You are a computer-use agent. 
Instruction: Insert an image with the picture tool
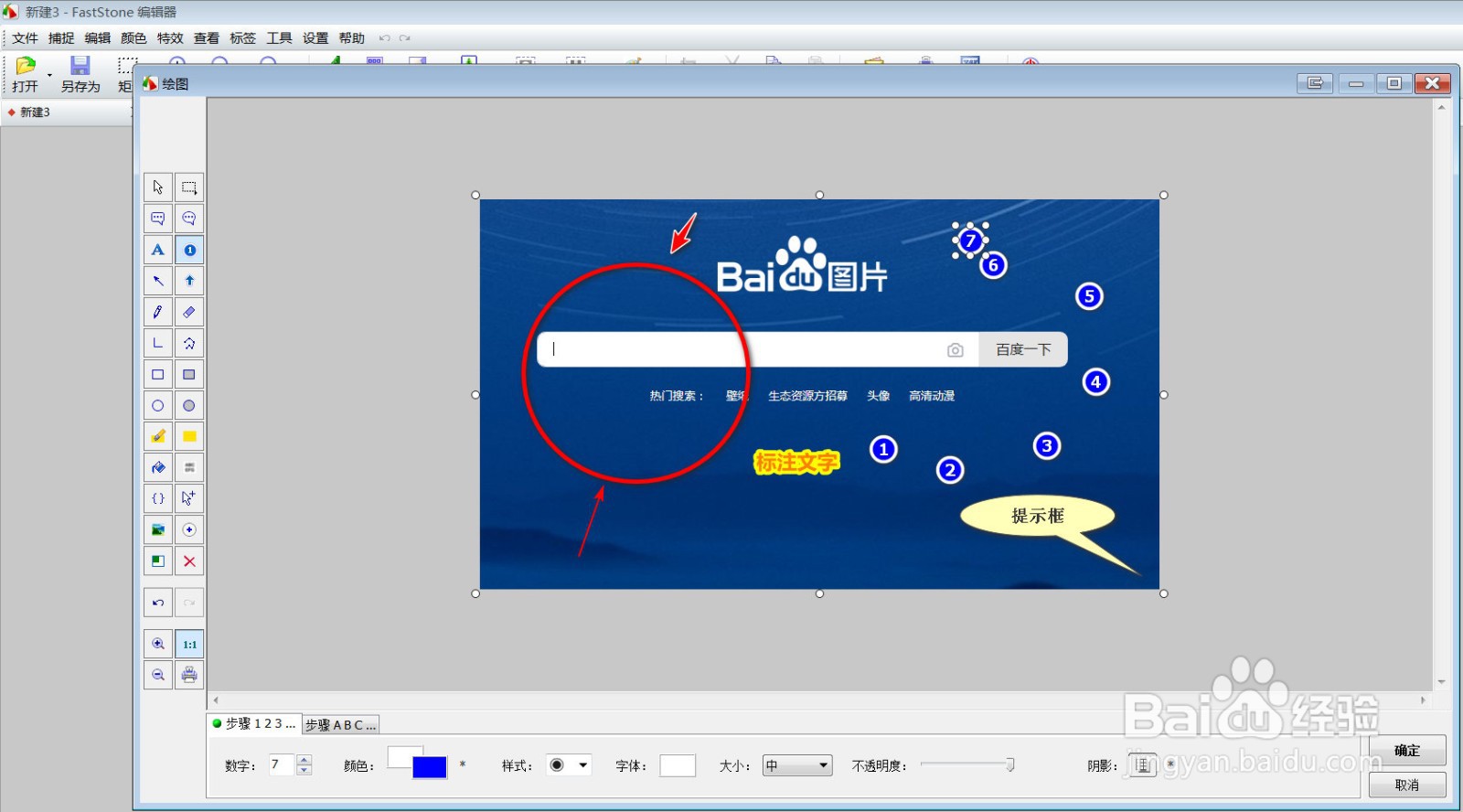click(x=157, y=529)
